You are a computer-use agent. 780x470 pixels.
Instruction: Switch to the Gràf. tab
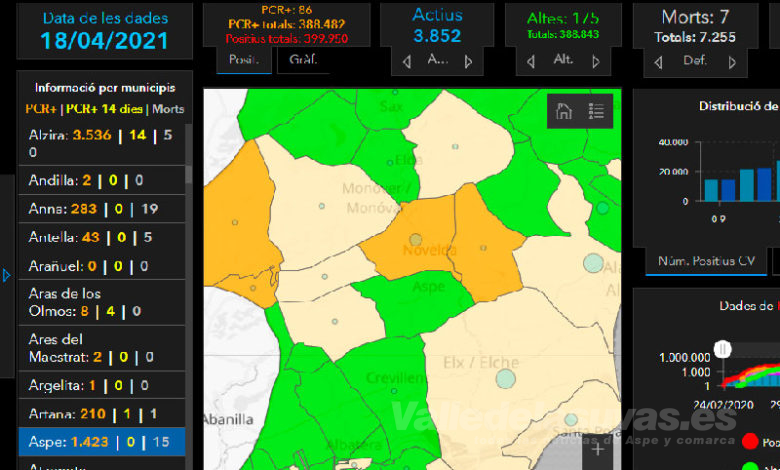(x=303, y=59)
